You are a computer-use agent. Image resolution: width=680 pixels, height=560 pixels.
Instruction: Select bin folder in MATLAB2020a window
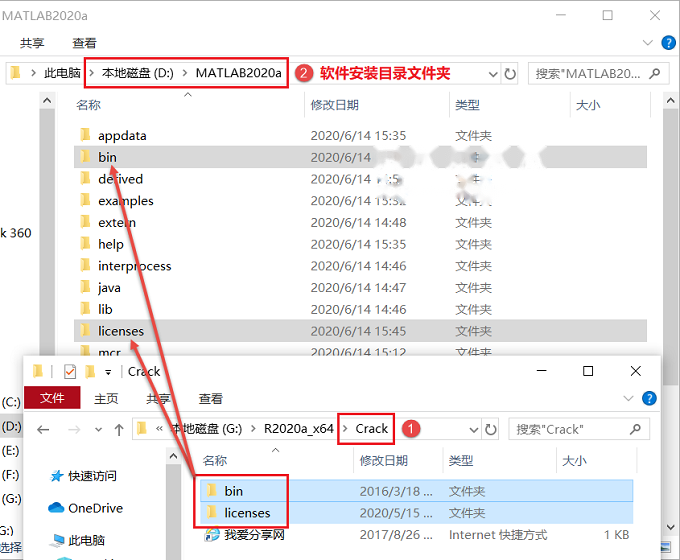click(360, 157)
